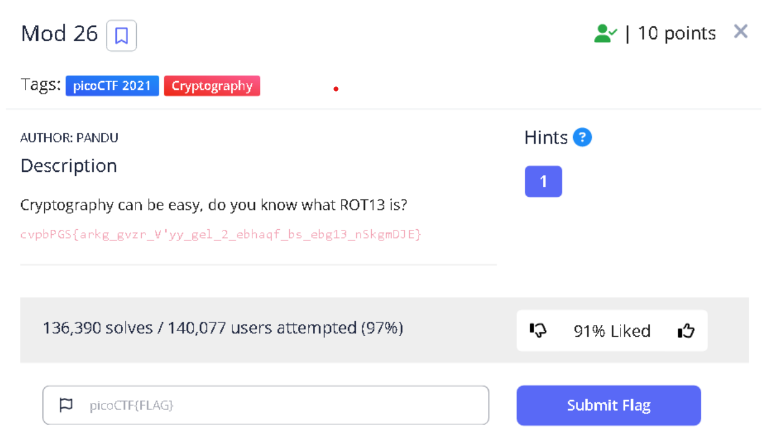This screenshot has width=762, height=447.
Task: Click the solves and attempts statistics
Action: (x=223, y=328)
